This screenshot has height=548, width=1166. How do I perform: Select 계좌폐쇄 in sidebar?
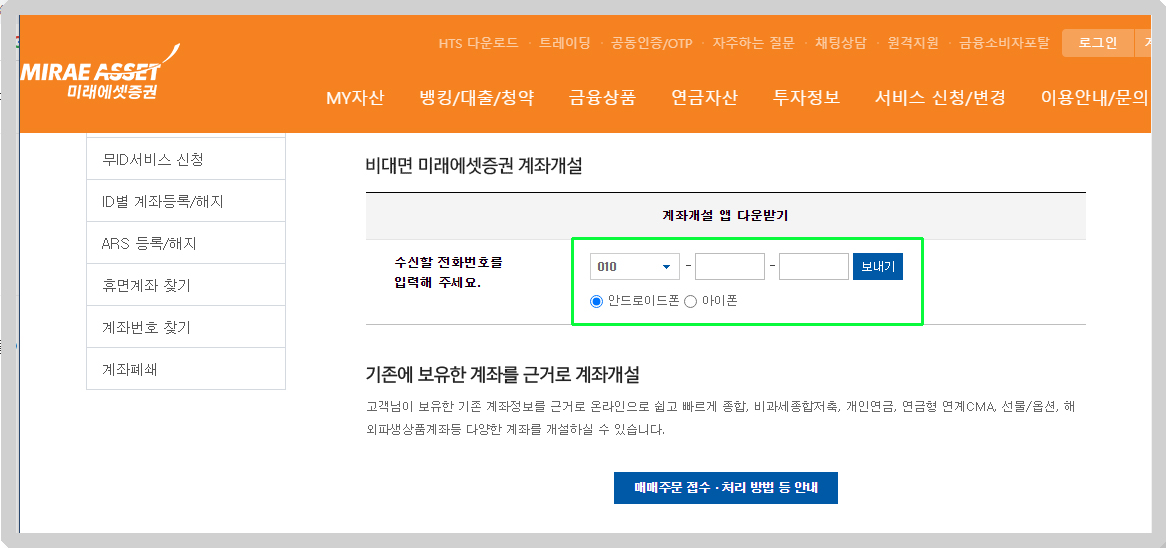(x=186, y=369)
